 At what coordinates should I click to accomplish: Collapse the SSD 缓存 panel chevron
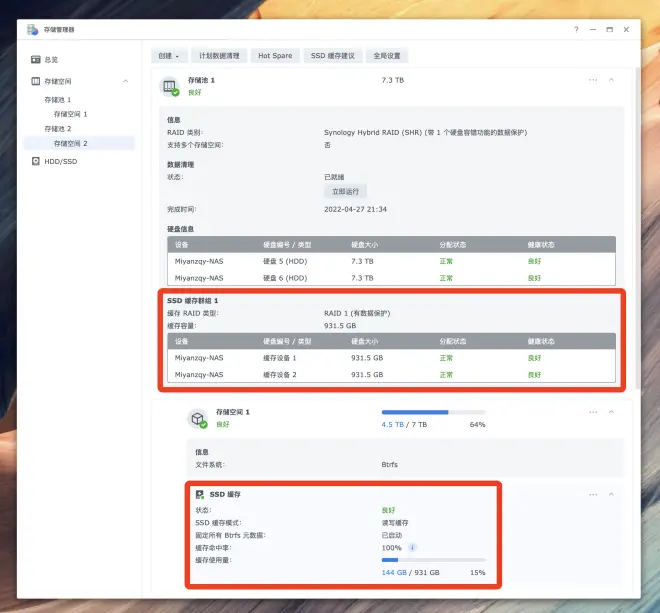point(611,494)
